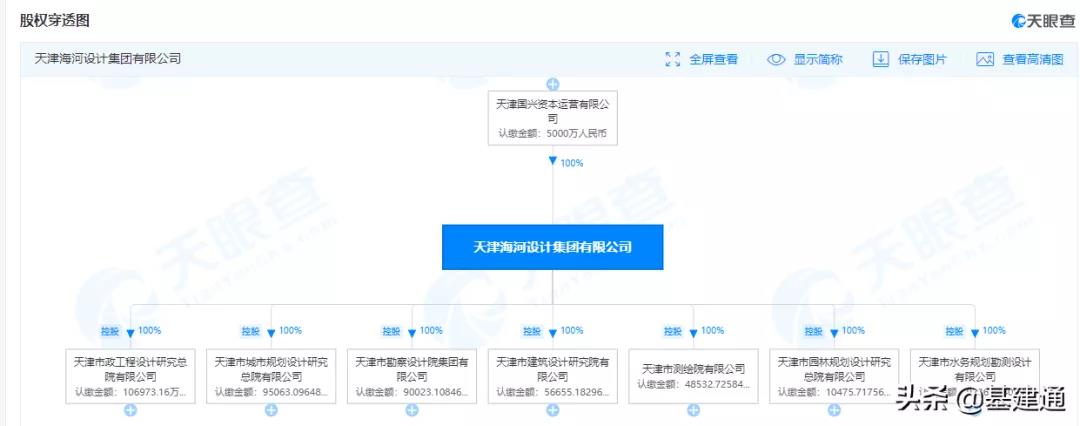Select the central 天津海河设计集团有限公司 node
Viewport: 1080px width, 426px height.
pos(552,247)
